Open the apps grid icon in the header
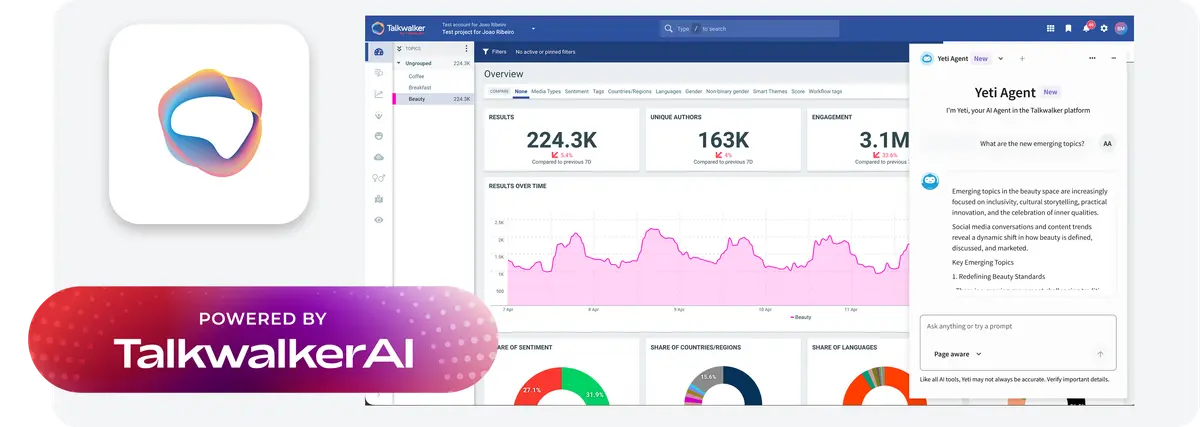The width and height of the screenshot is (1200, 427). click(1051, 28)
